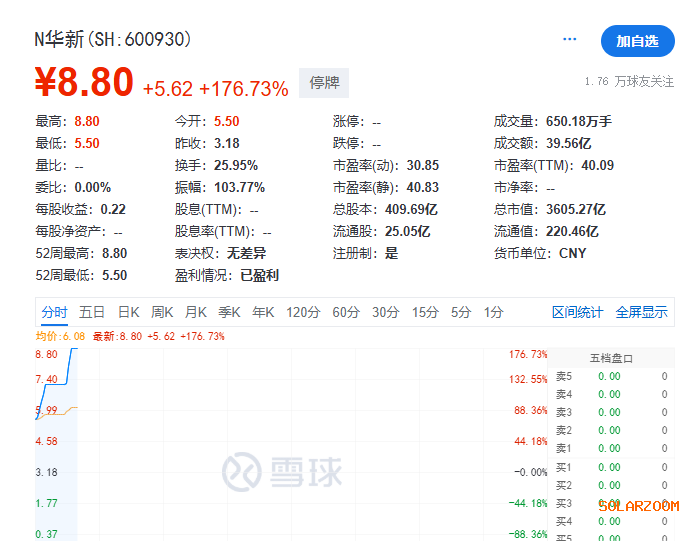The height and width of the screenshot is (541, 700).
Task: Select the 分时 intraday chart tab
Action: (x=54, y=312)
